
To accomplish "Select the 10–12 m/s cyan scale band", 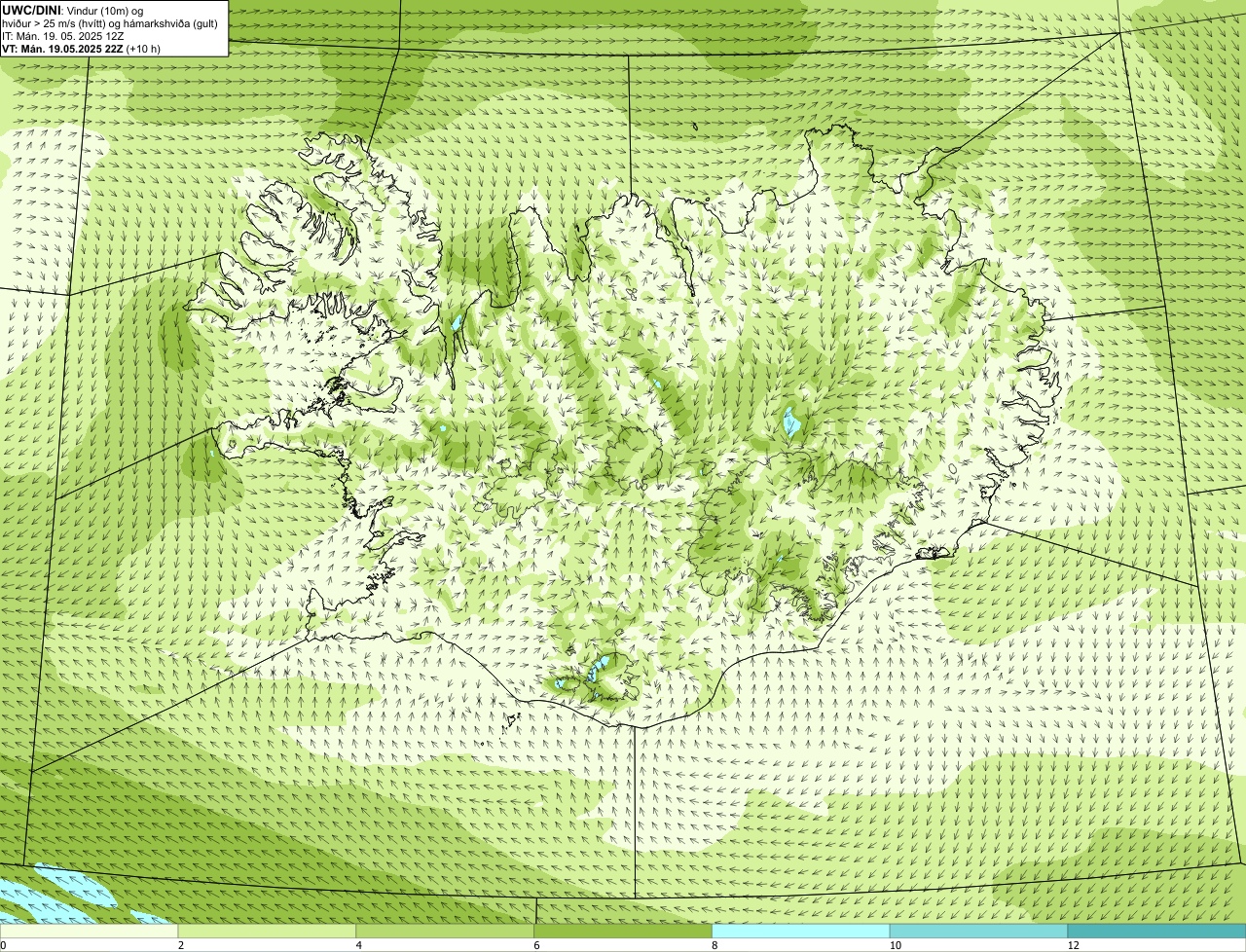I will (978, 932).
